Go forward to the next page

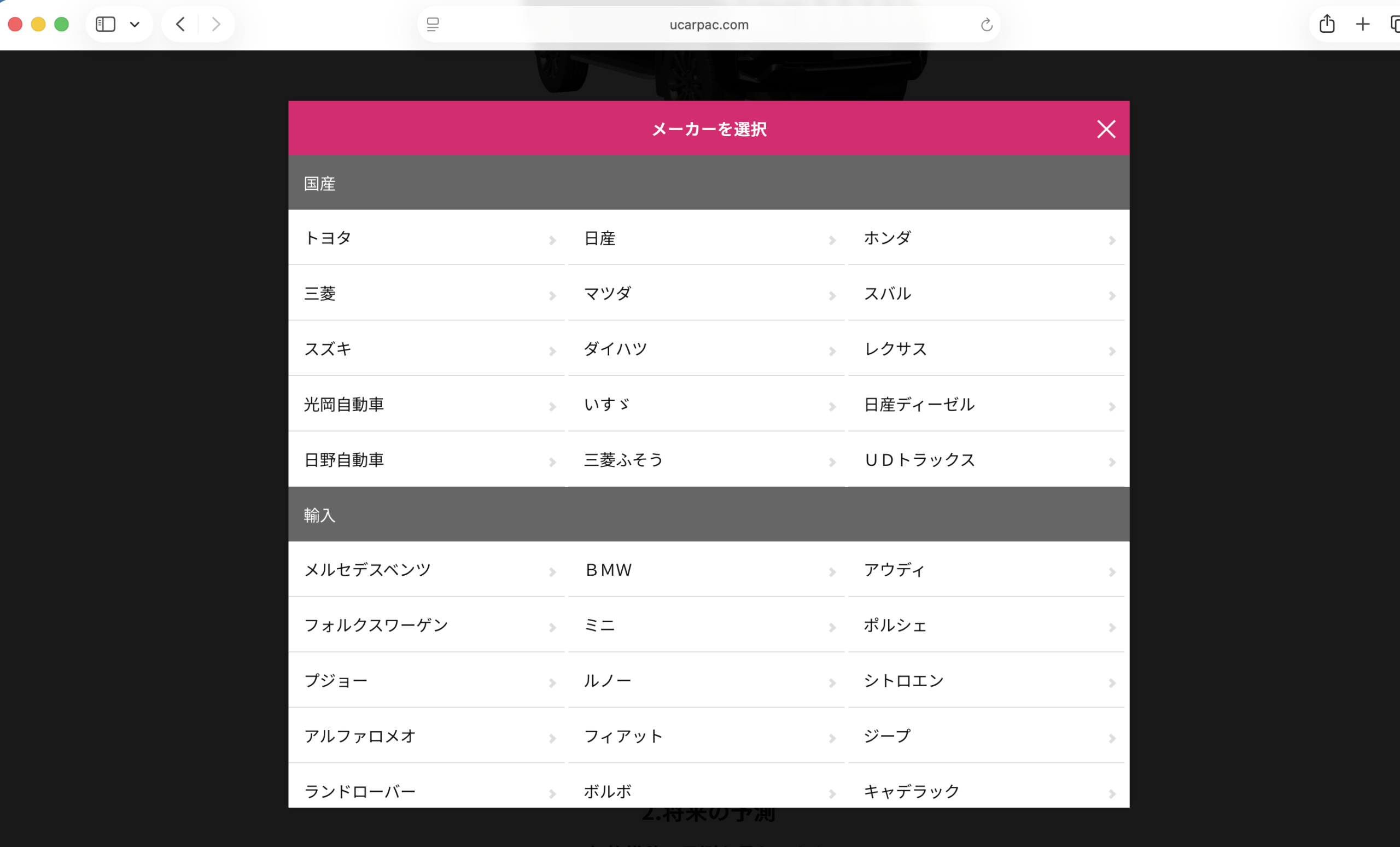click(216, 25)
